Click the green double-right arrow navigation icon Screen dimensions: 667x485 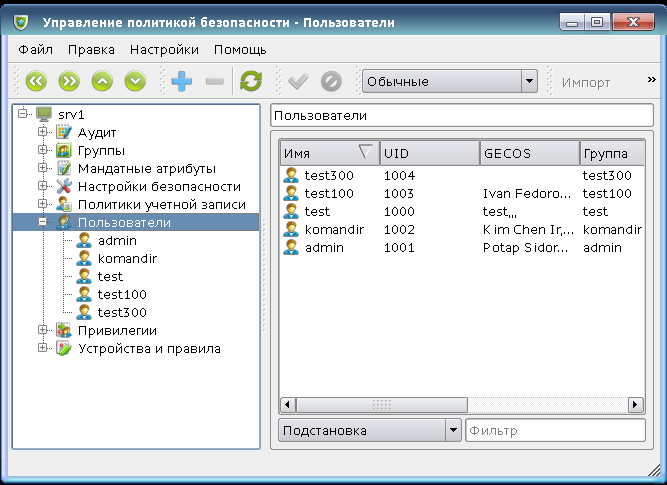69,82
